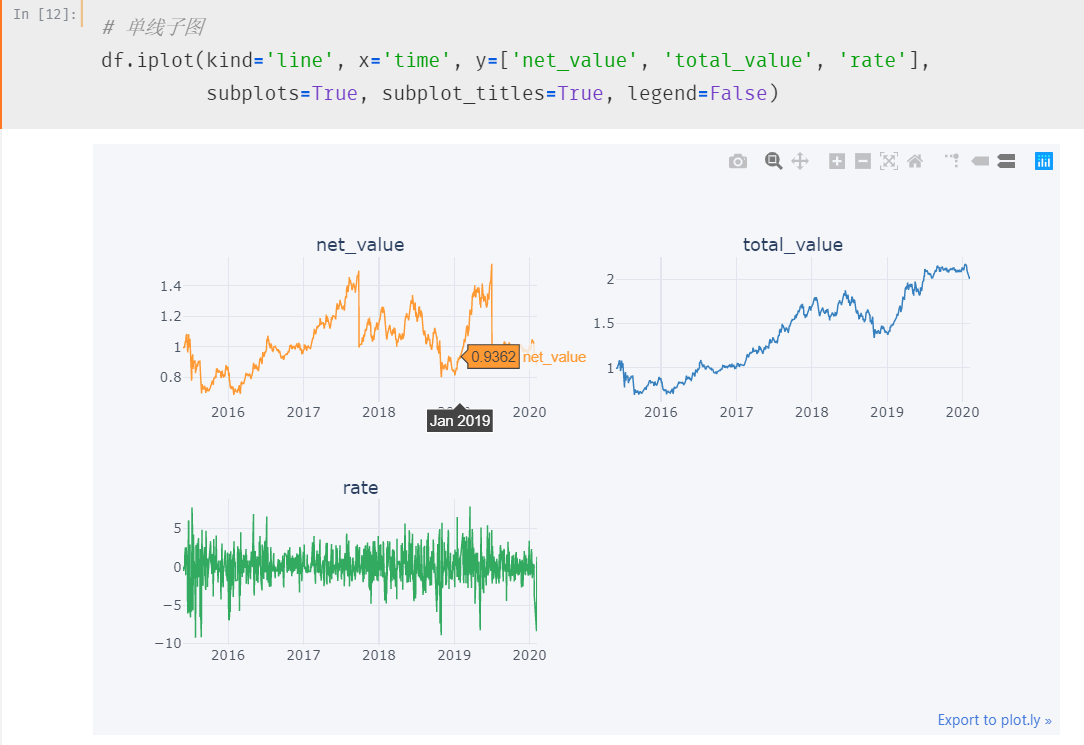Download the plot as a PNG image
1084x745 pixels.
pos(737,161)
